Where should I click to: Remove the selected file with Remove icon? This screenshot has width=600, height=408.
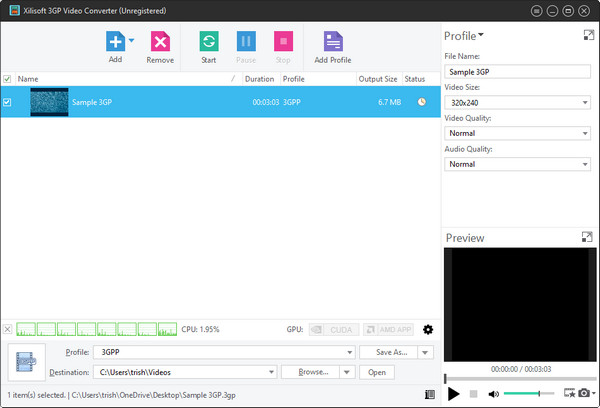[x=160, y=41]
